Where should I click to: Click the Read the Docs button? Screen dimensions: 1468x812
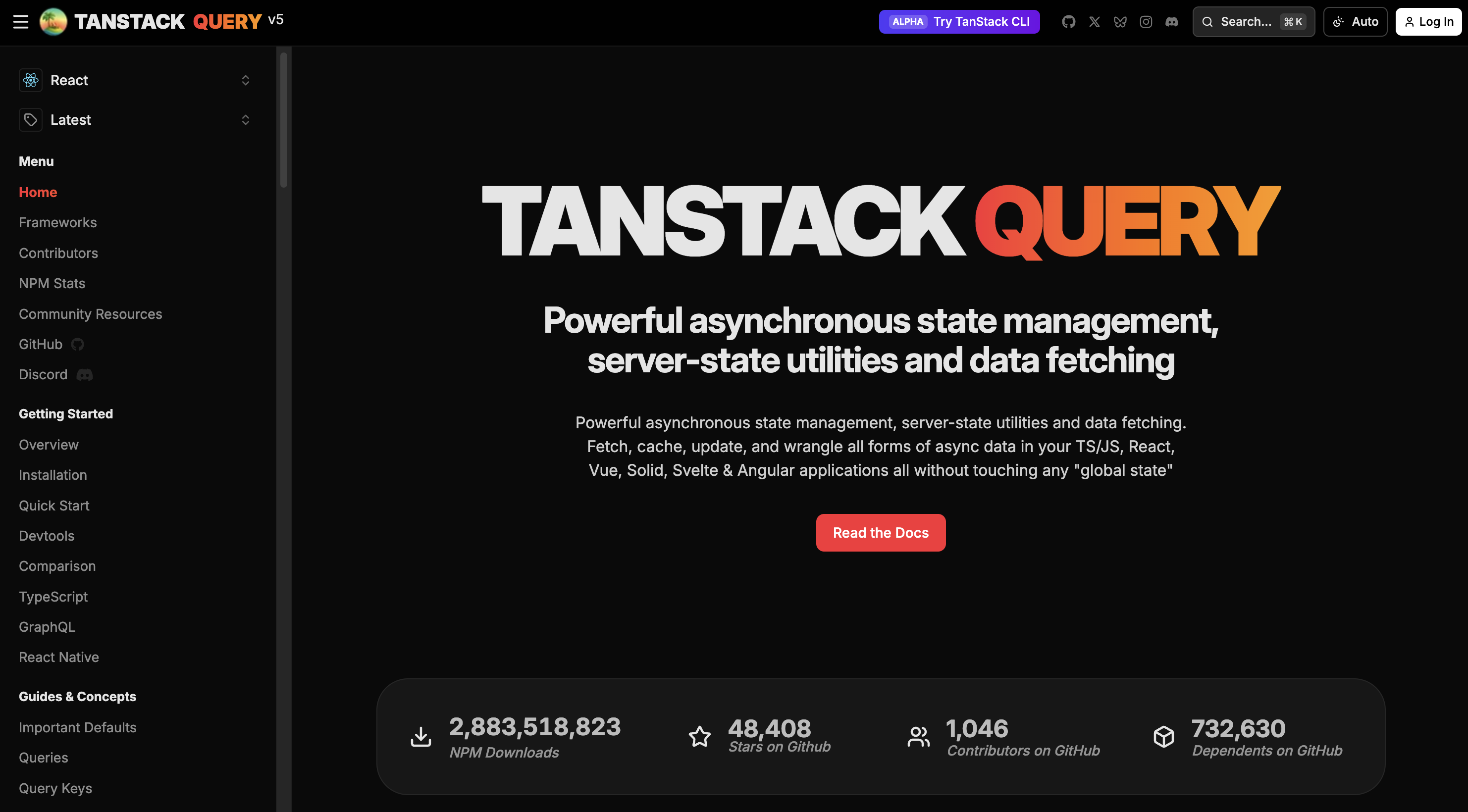pyautogui.click(x=881, y=532)
